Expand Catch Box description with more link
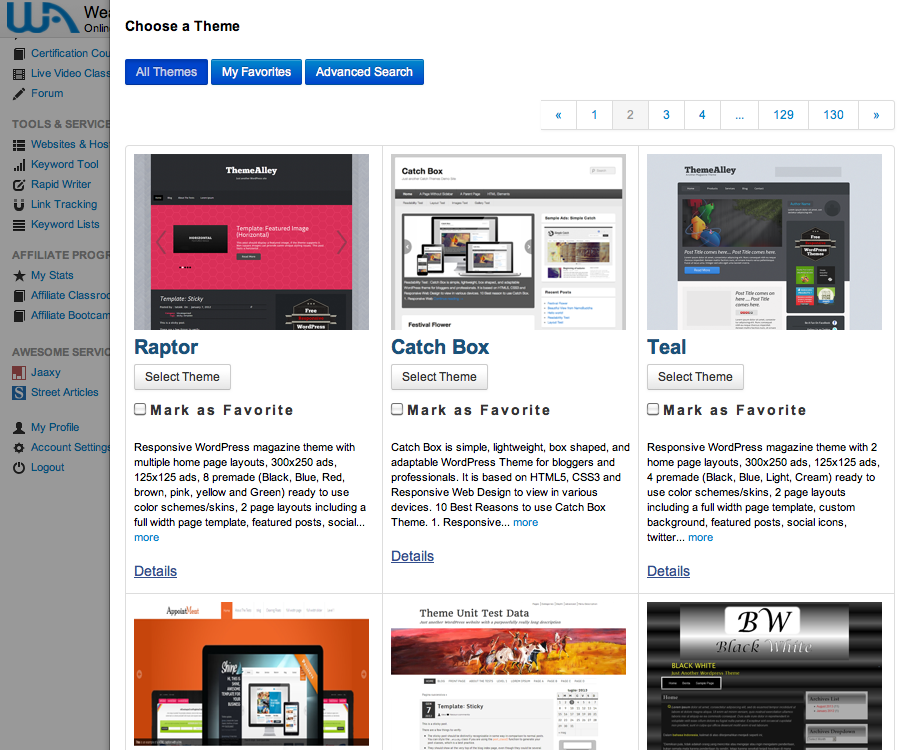 [x=525, y=522]
